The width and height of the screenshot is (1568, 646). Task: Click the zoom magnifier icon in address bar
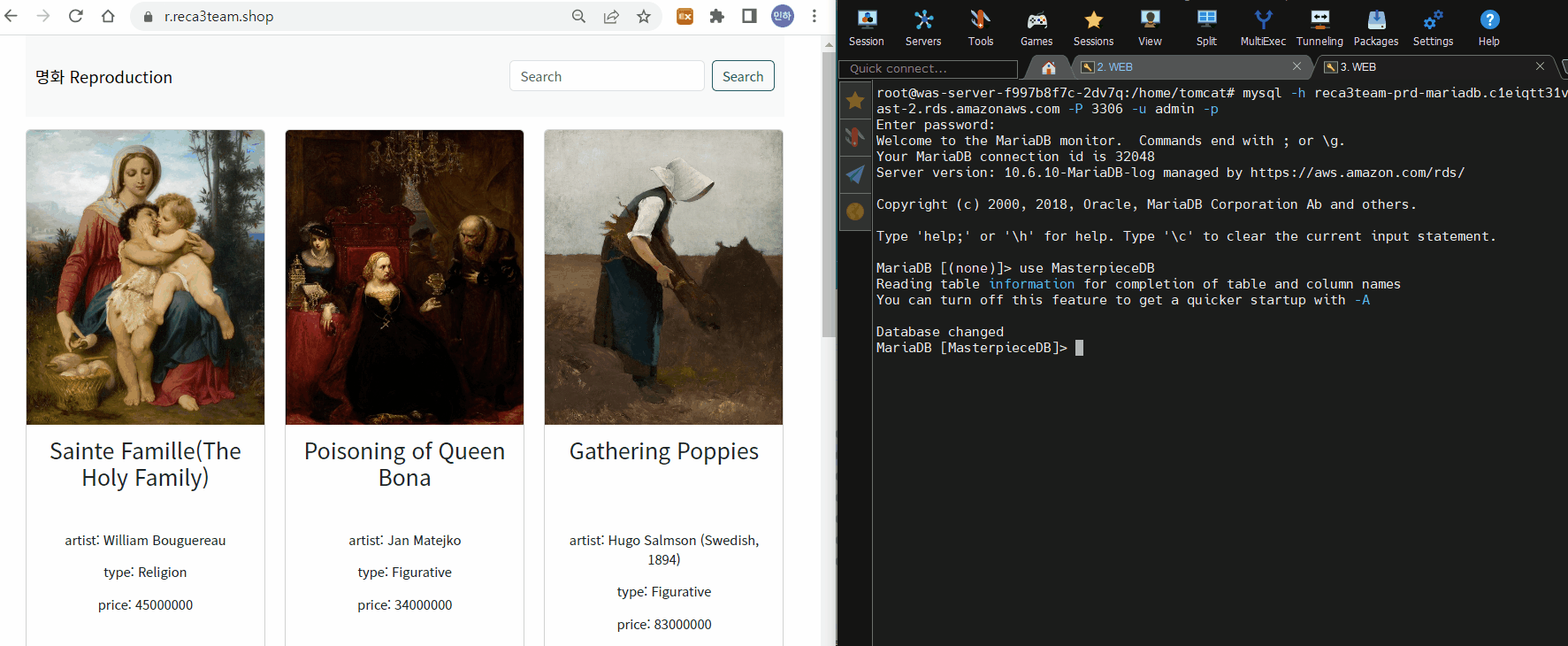(x=578, y=16)
